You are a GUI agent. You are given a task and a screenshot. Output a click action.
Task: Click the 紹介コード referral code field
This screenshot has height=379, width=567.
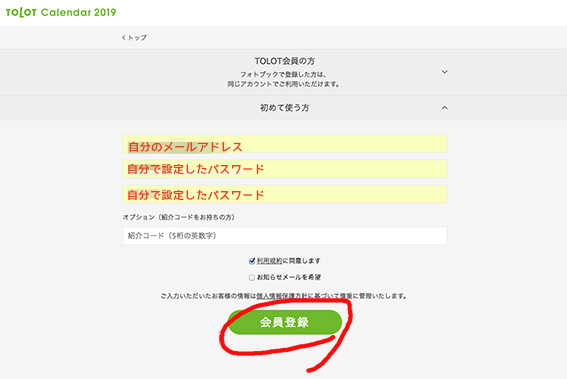pos(285,236)
